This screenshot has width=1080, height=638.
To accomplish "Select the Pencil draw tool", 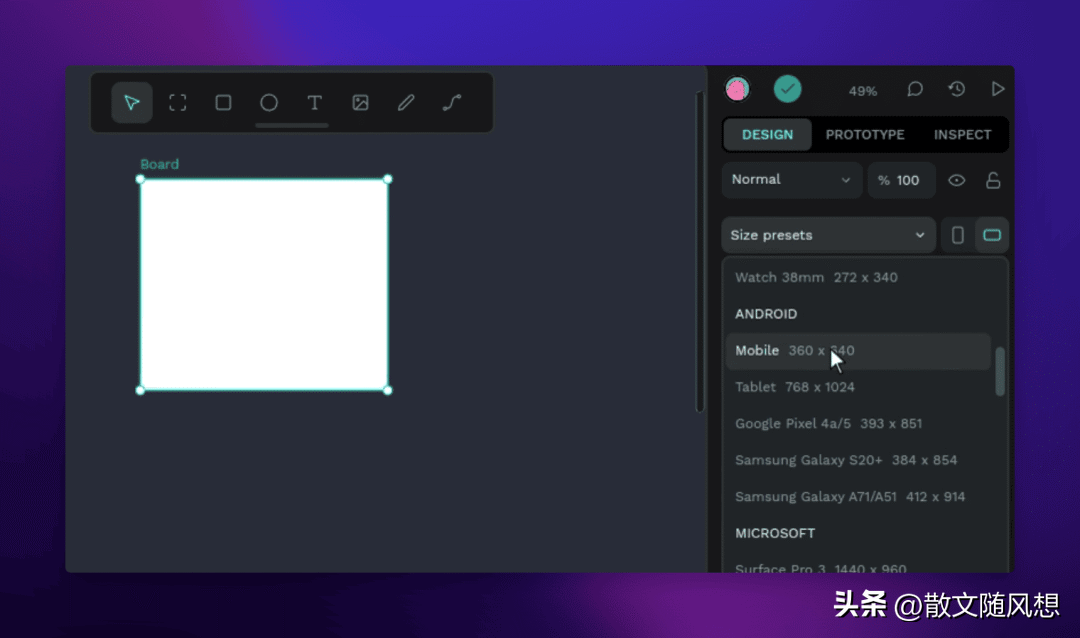I will click(x=406, y=103).
